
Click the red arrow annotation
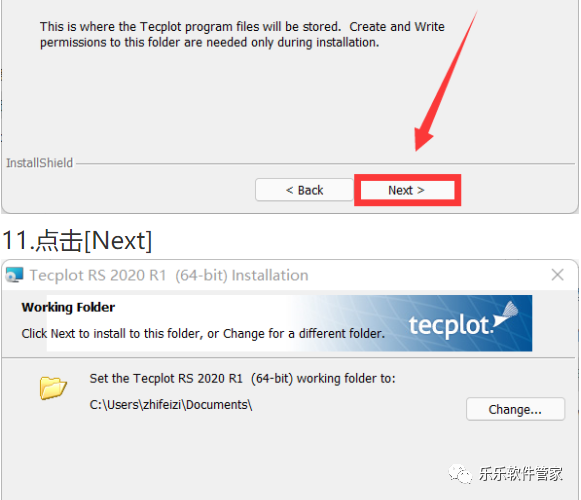446,81
